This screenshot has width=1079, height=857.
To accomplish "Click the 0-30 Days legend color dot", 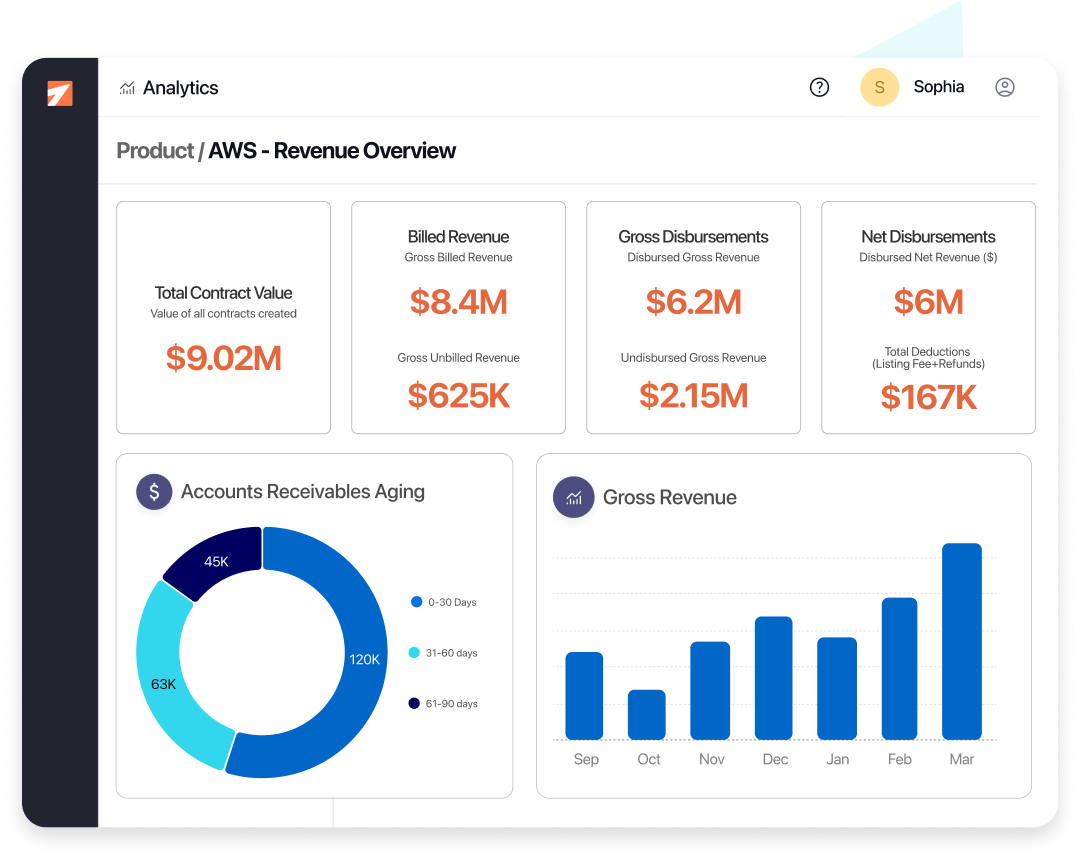I will [x=416, y=602].
